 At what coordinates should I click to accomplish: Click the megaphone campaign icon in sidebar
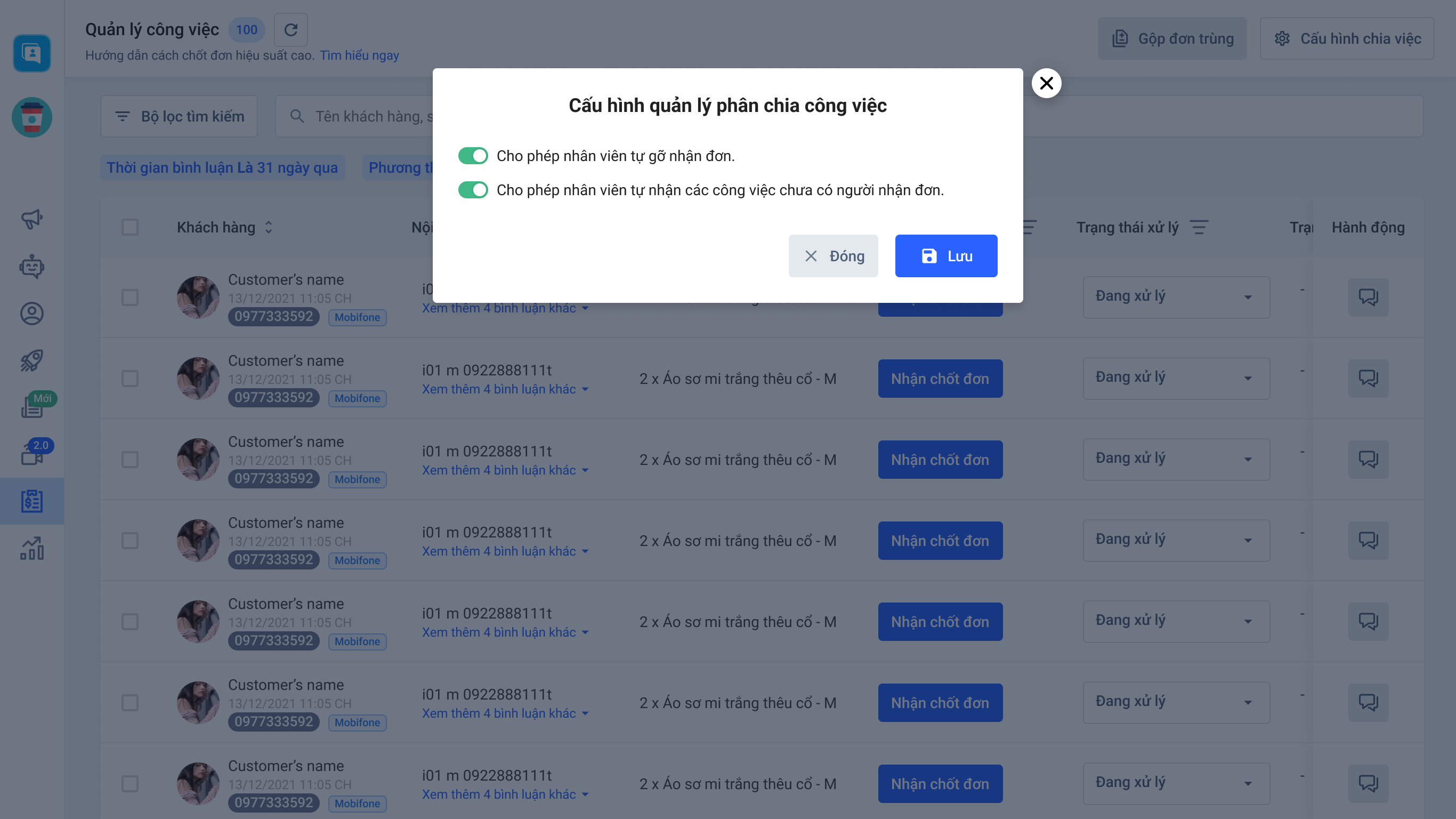[x=31, y=219]
